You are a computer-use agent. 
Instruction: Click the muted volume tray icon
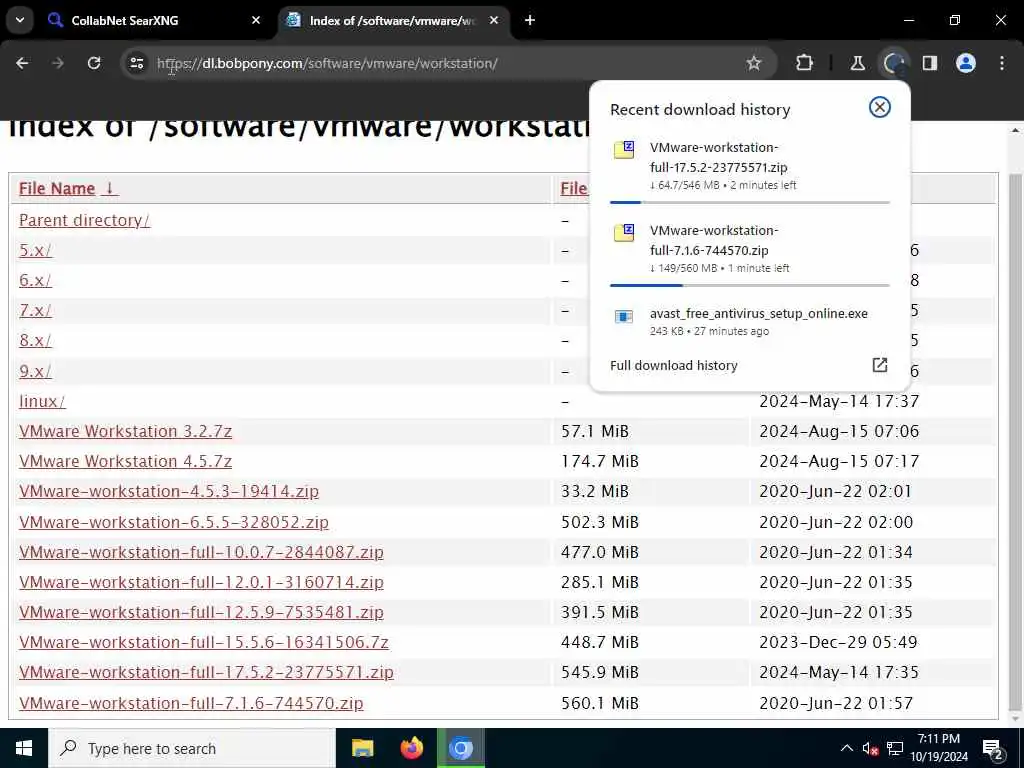coord(871,749)
